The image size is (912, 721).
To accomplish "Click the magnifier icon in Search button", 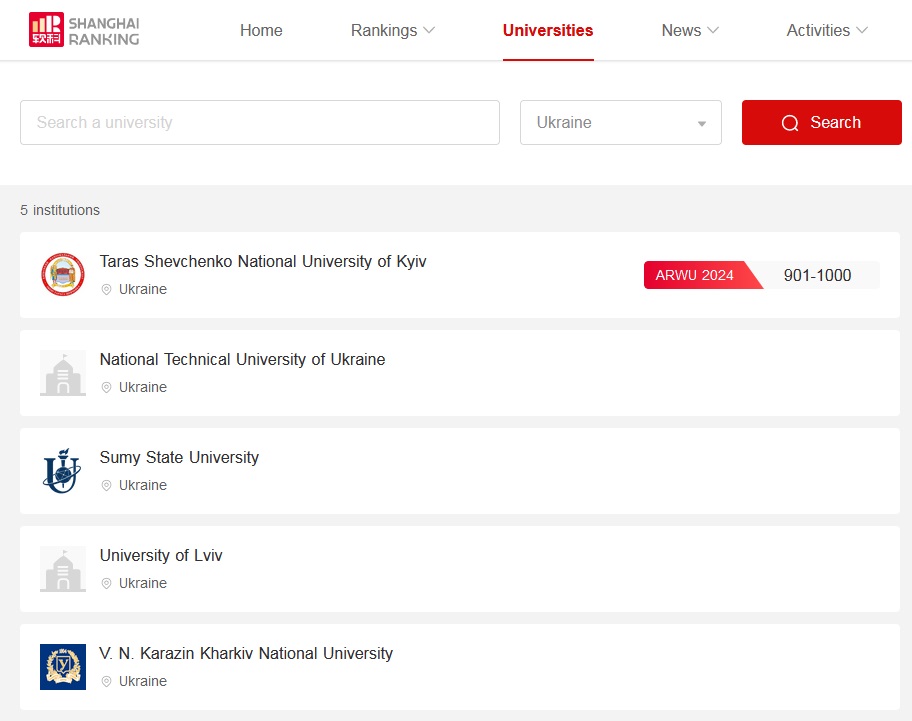I will pyautogui.click(x=790, y=123).
